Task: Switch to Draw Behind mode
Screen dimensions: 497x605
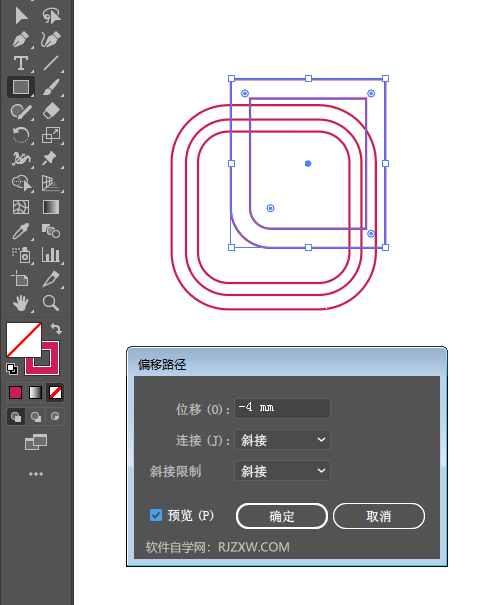Action: pyautogui.click(x=36, y=417)
